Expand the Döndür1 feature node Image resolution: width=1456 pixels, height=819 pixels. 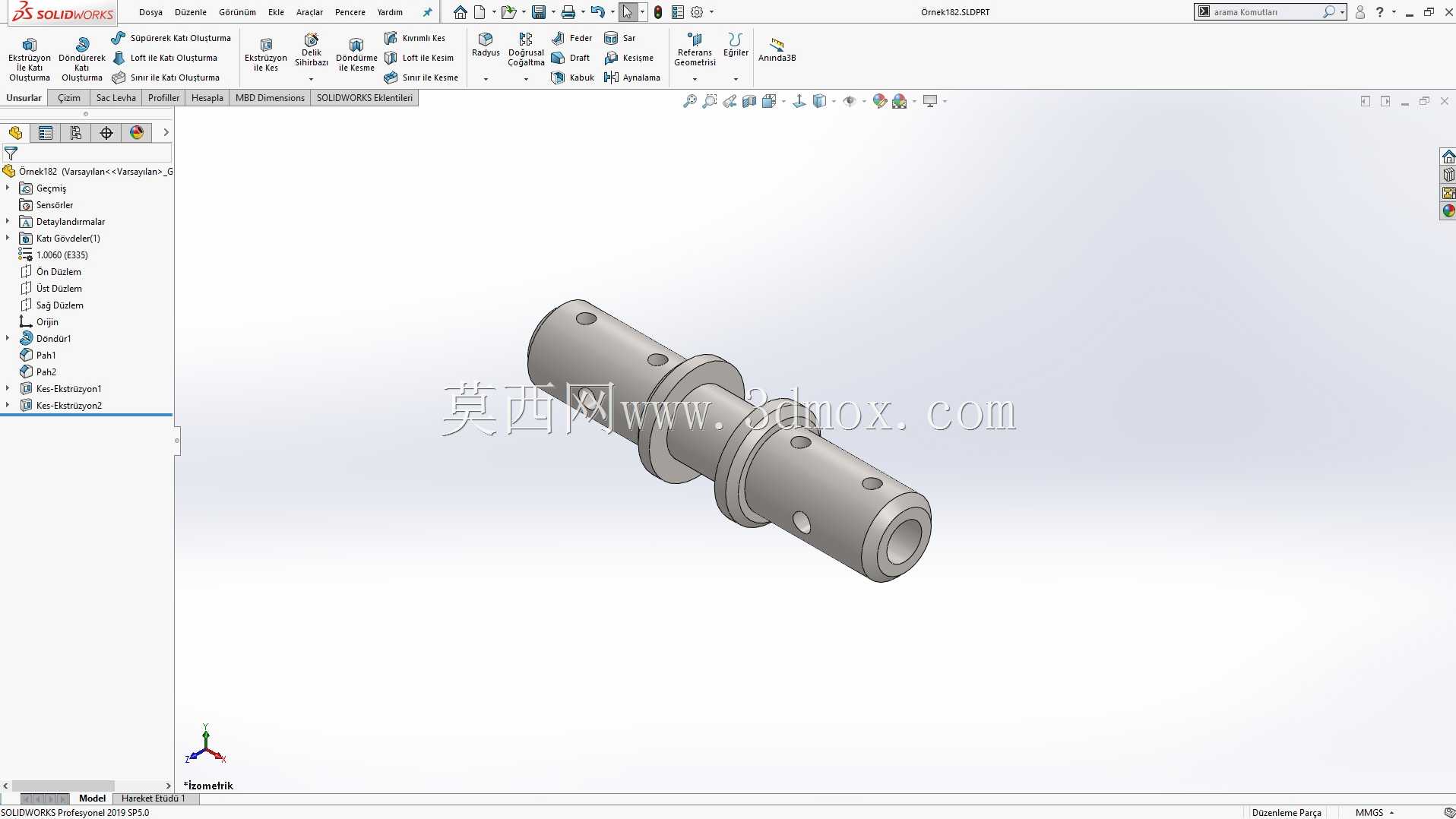click(x=8, y=338)
